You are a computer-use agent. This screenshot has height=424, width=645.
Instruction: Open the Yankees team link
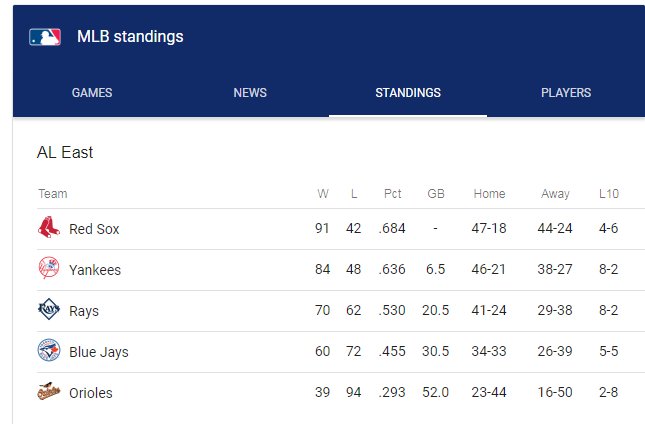point(95,270)
